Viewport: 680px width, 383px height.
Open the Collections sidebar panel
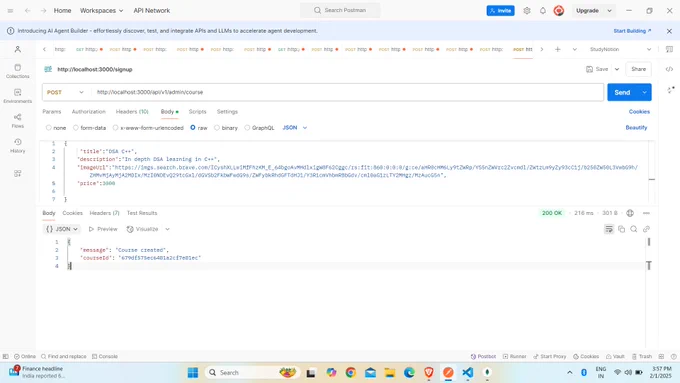pyautogui.click(x=18, y=71)
